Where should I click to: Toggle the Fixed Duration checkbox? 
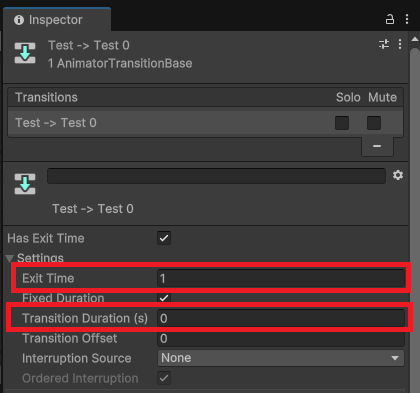tap(164, 298)
